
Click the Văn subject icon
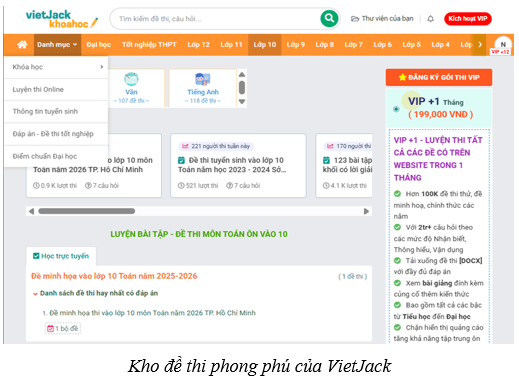(131, 79)
